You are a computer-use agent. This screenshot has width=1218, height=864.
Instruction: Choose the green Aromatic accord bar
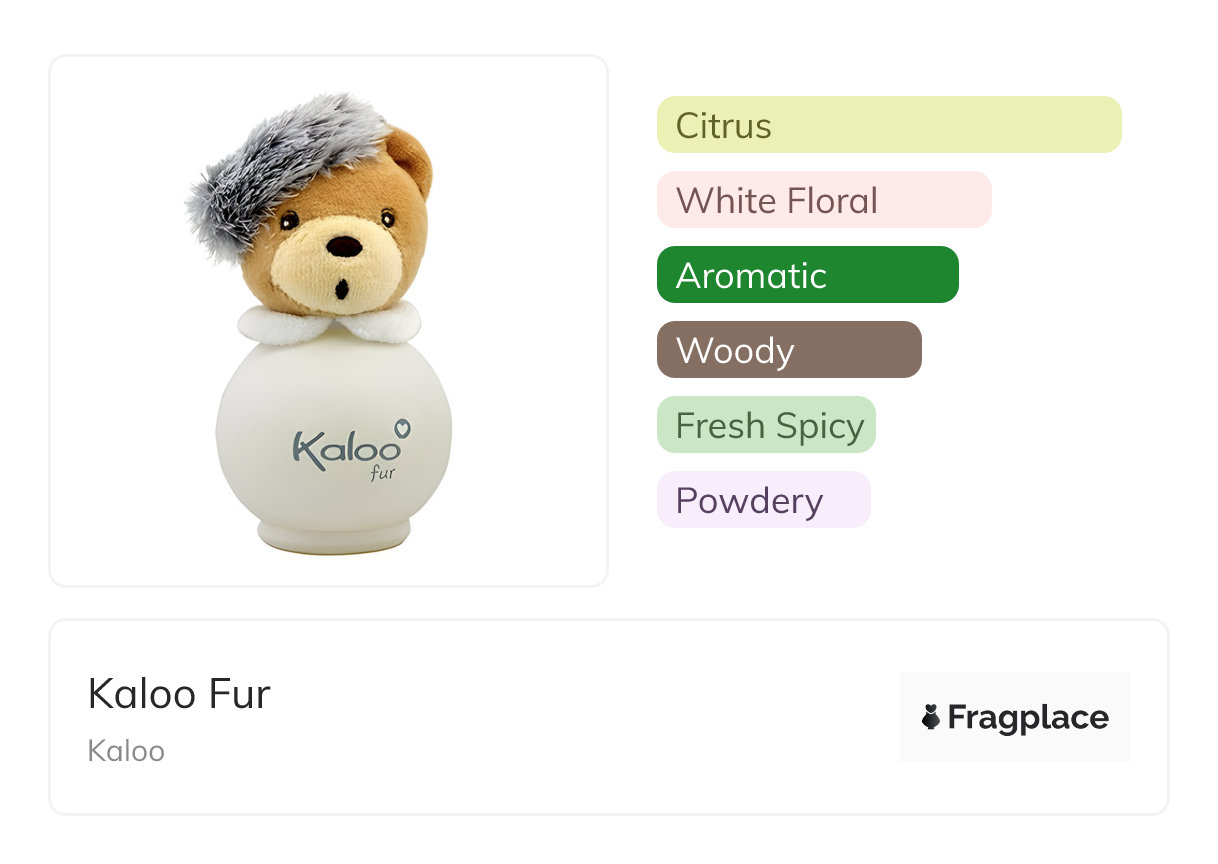(807, 275)
